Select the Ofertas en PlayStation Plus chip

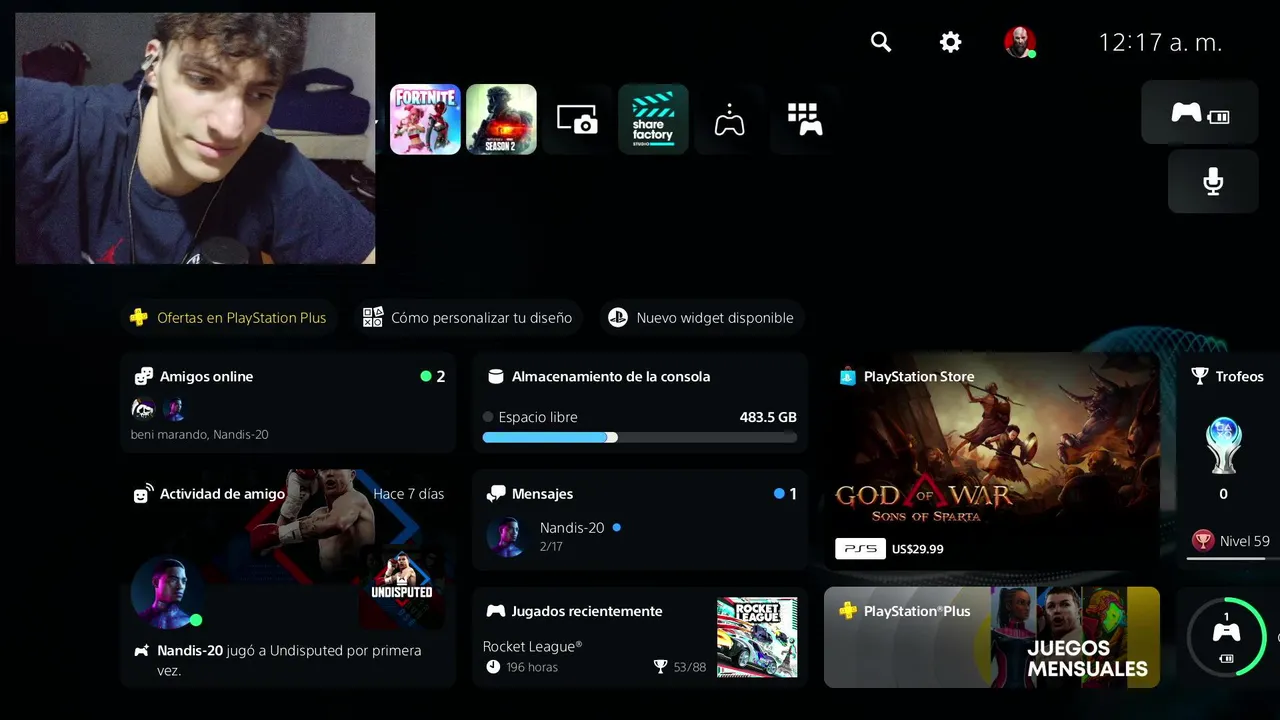[229, 318]
